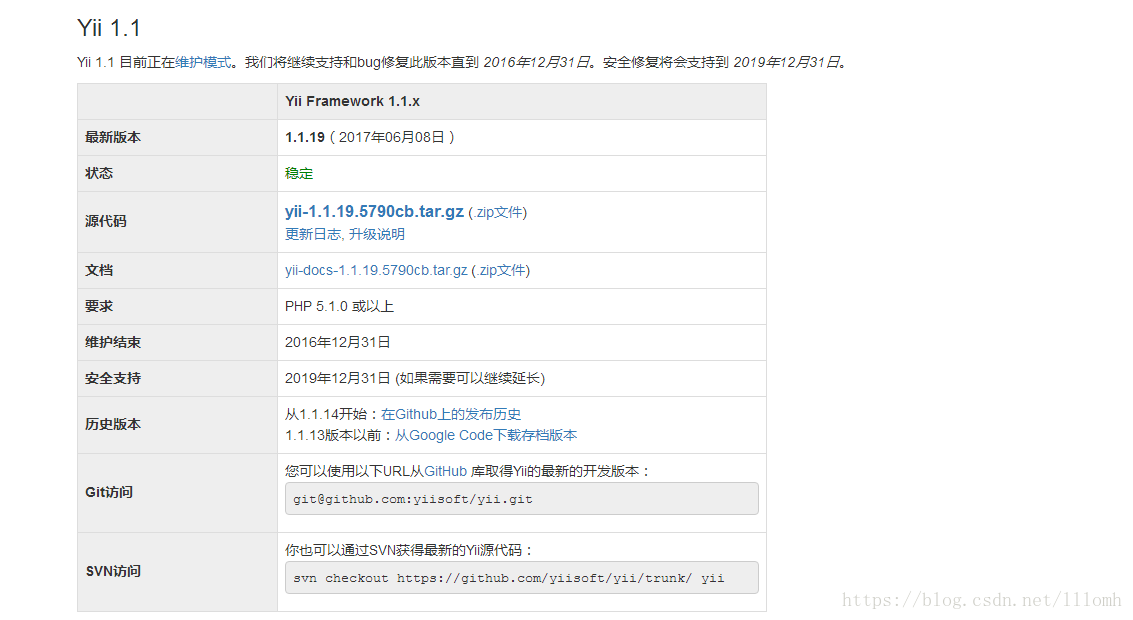The width and height of the screenshot is (1133, 620).
Task: Click the 要求 row label
Action: pyautogui.click(x=99, y=306)
